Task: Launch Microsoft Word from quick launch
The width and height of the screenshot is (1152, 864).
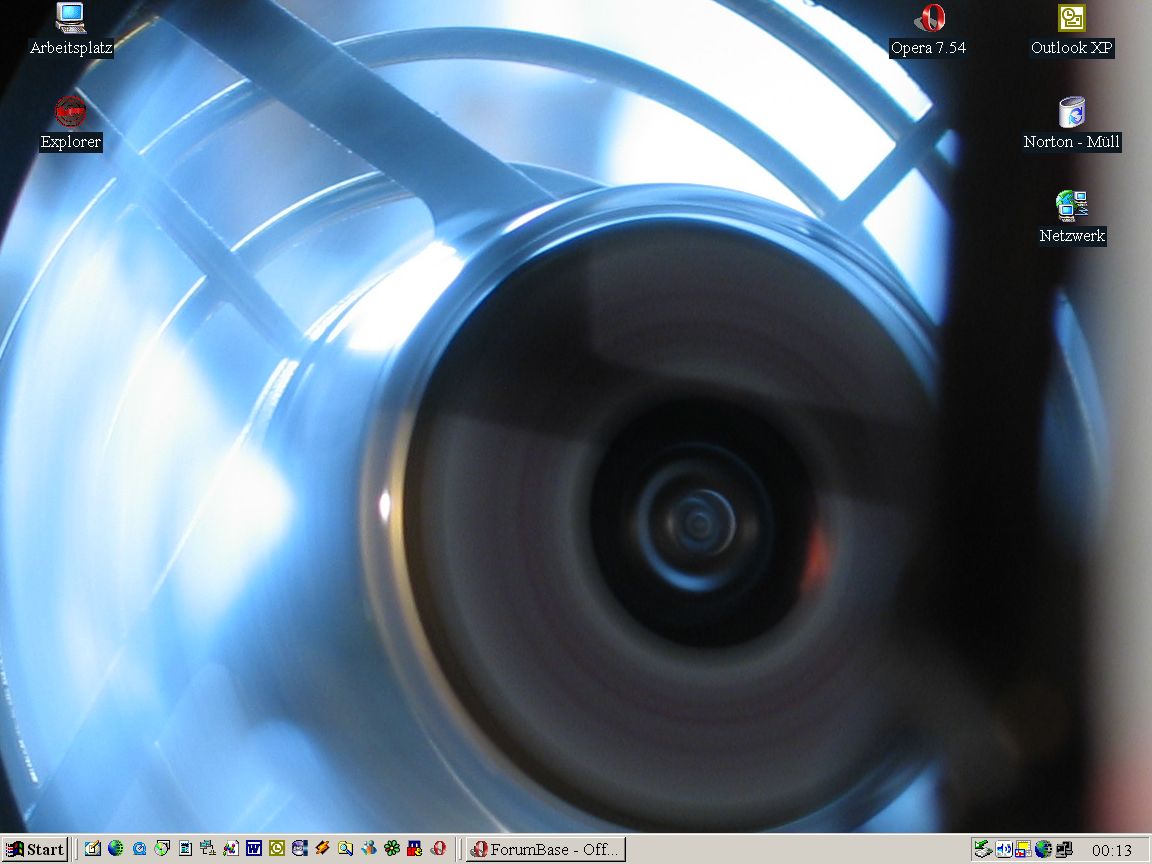Action: tap(254, 849)
